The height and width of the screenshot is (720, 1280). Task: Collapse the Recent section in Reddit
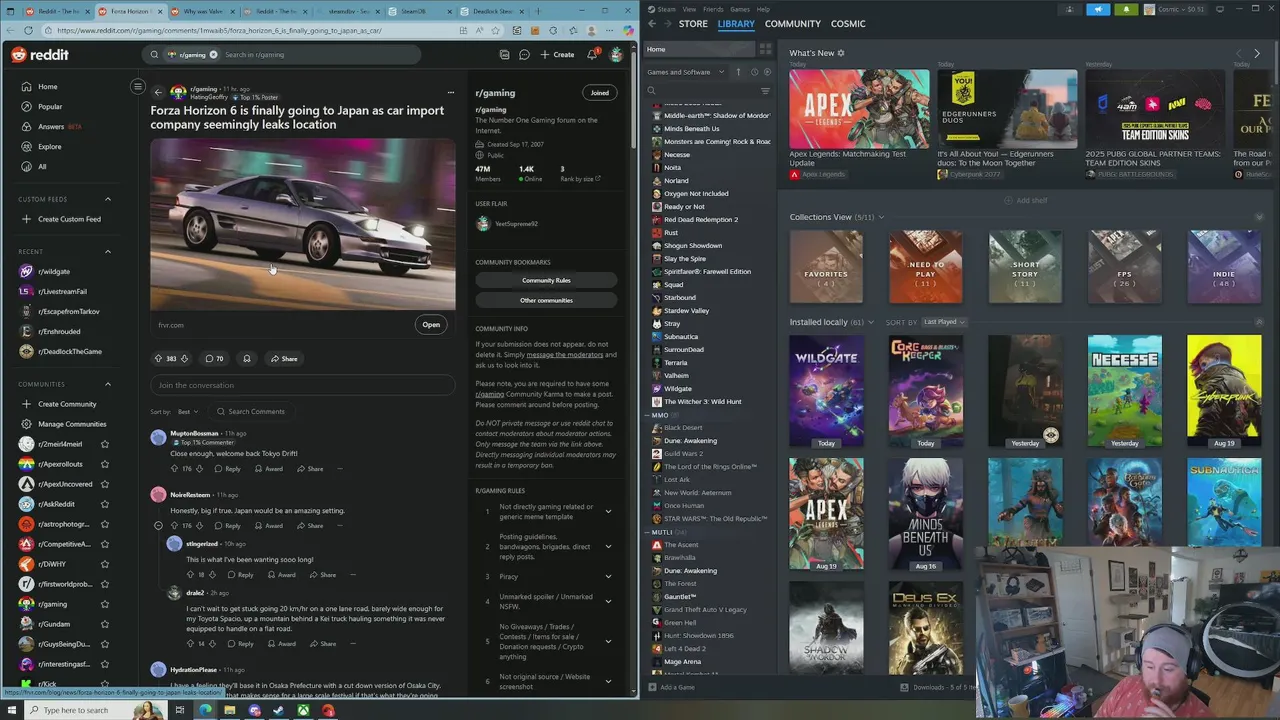[x=108, y=251]
